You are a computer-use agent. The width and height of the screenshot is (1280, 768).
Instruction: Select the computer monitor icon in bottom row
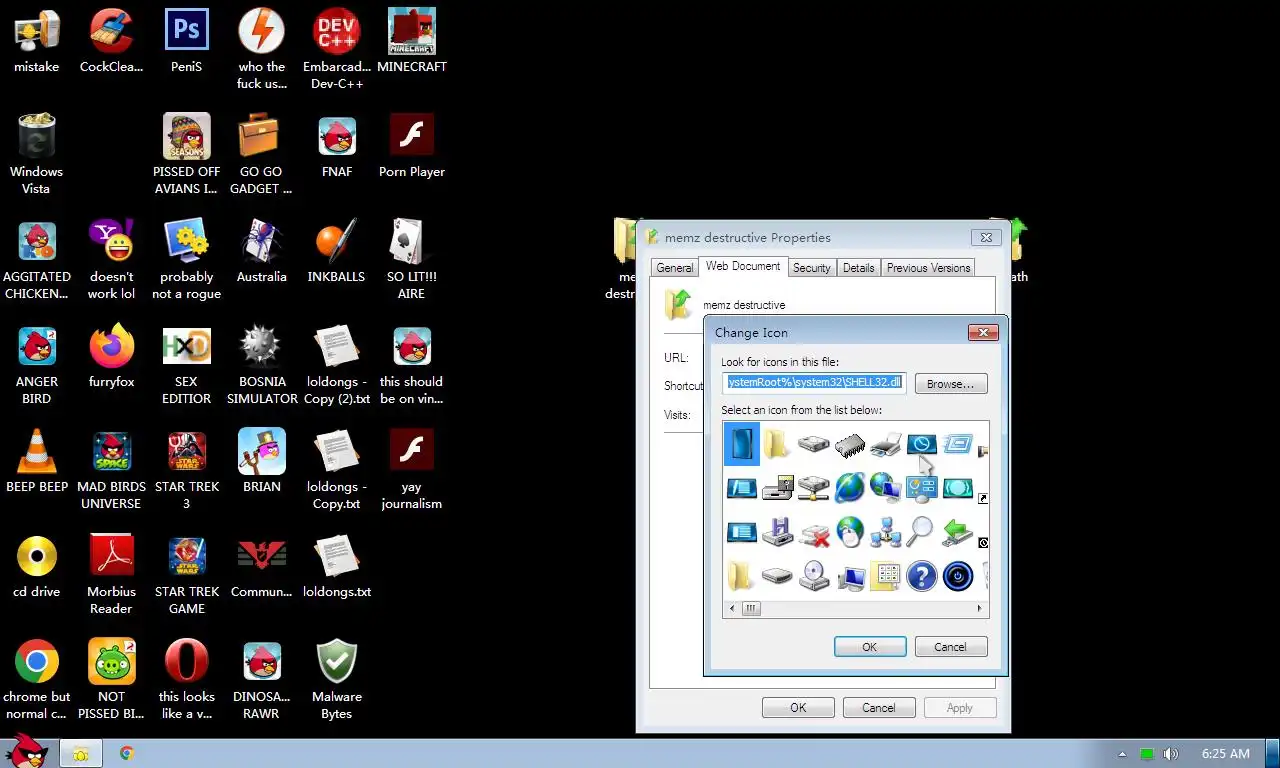click(x=850, y=576)
